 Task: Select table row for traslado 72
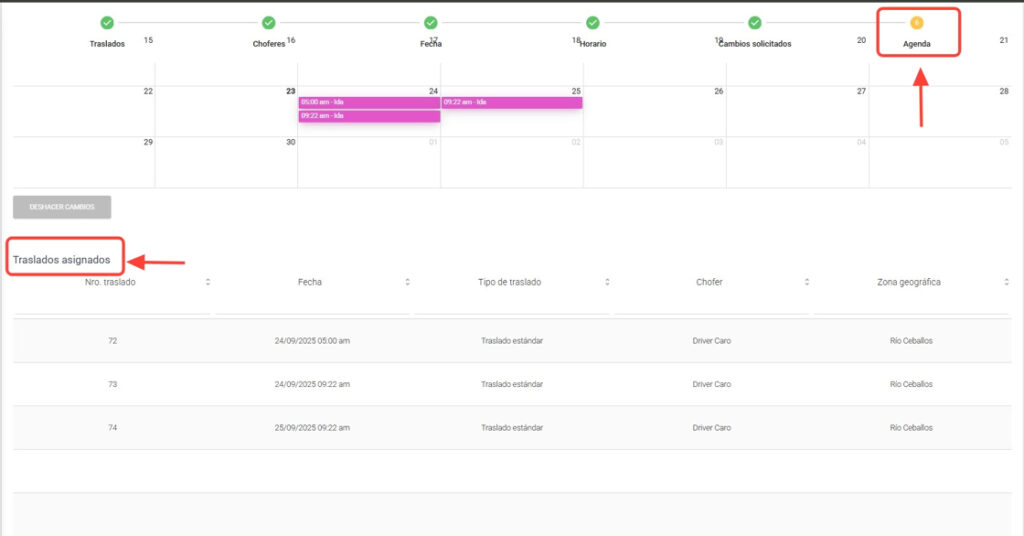click(512, 341)
